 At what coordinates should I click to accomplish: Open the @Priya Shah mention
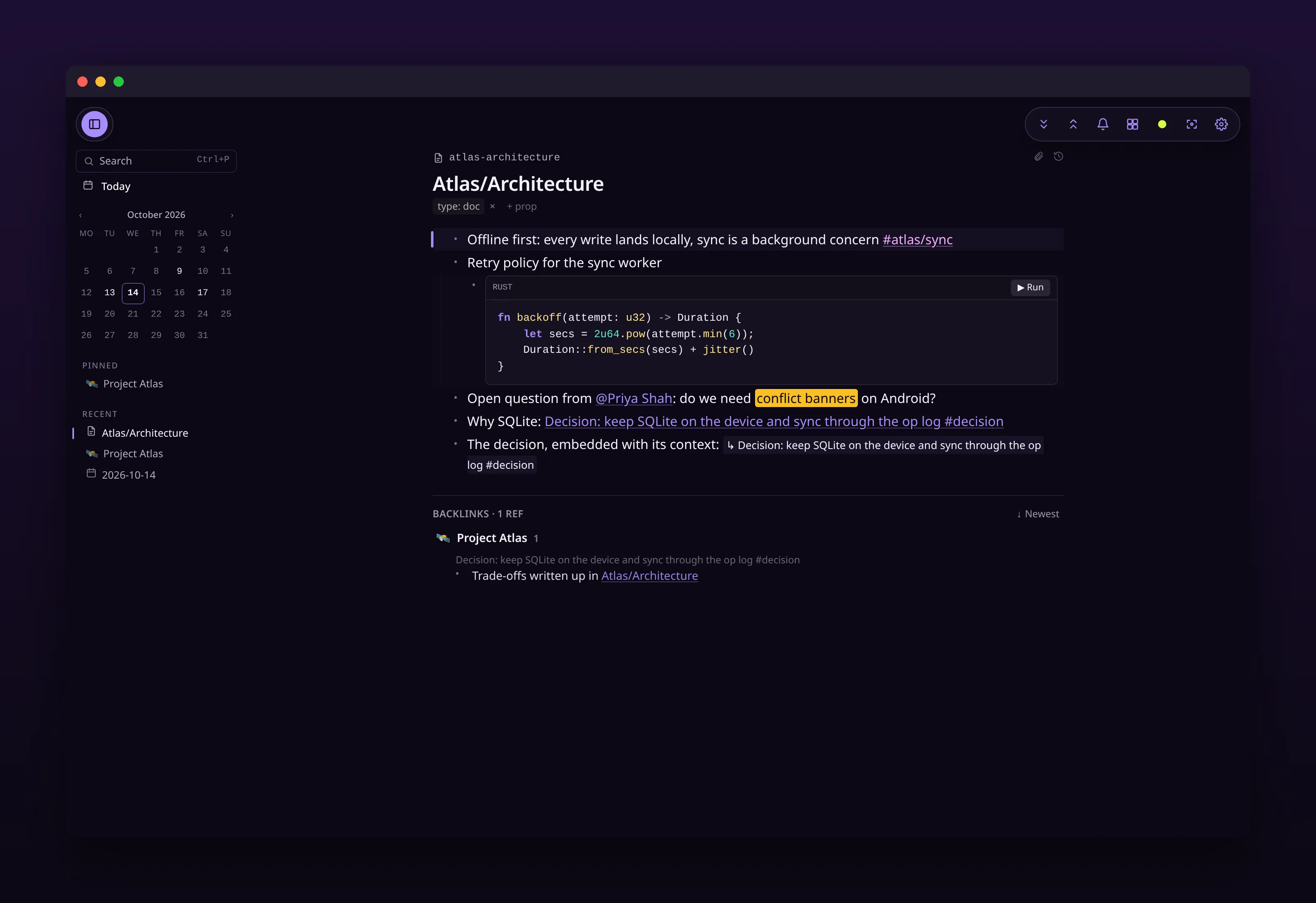(634, 398)
